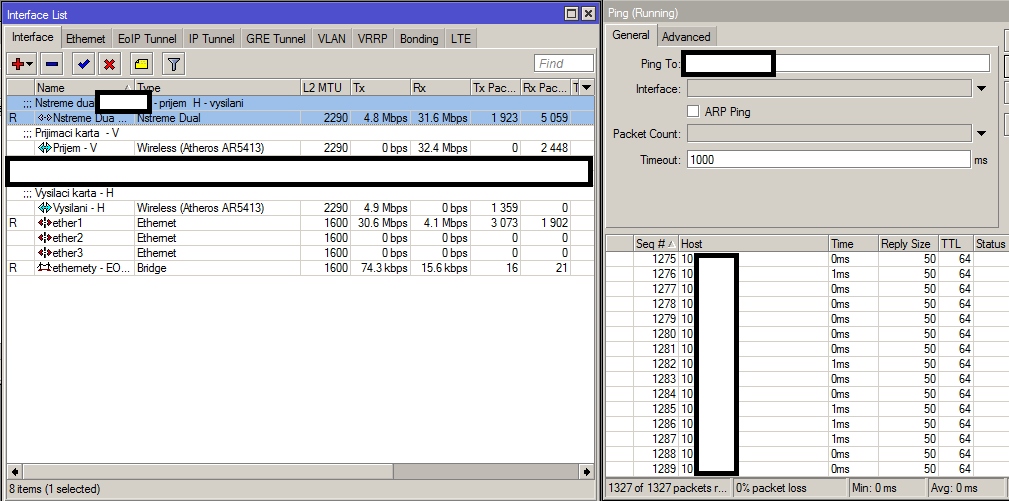Select the Nstreme Dual interface row

click(x=300, y=118)
